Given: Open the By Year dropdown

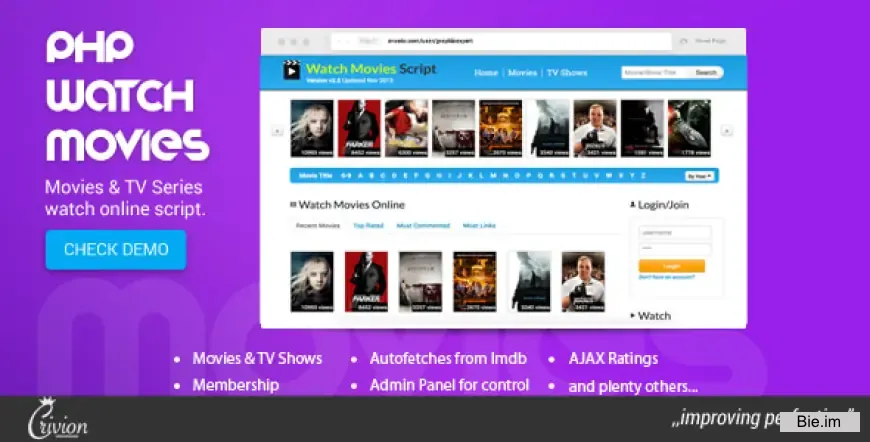Looking at the screenshot, I should pos(700,176).
